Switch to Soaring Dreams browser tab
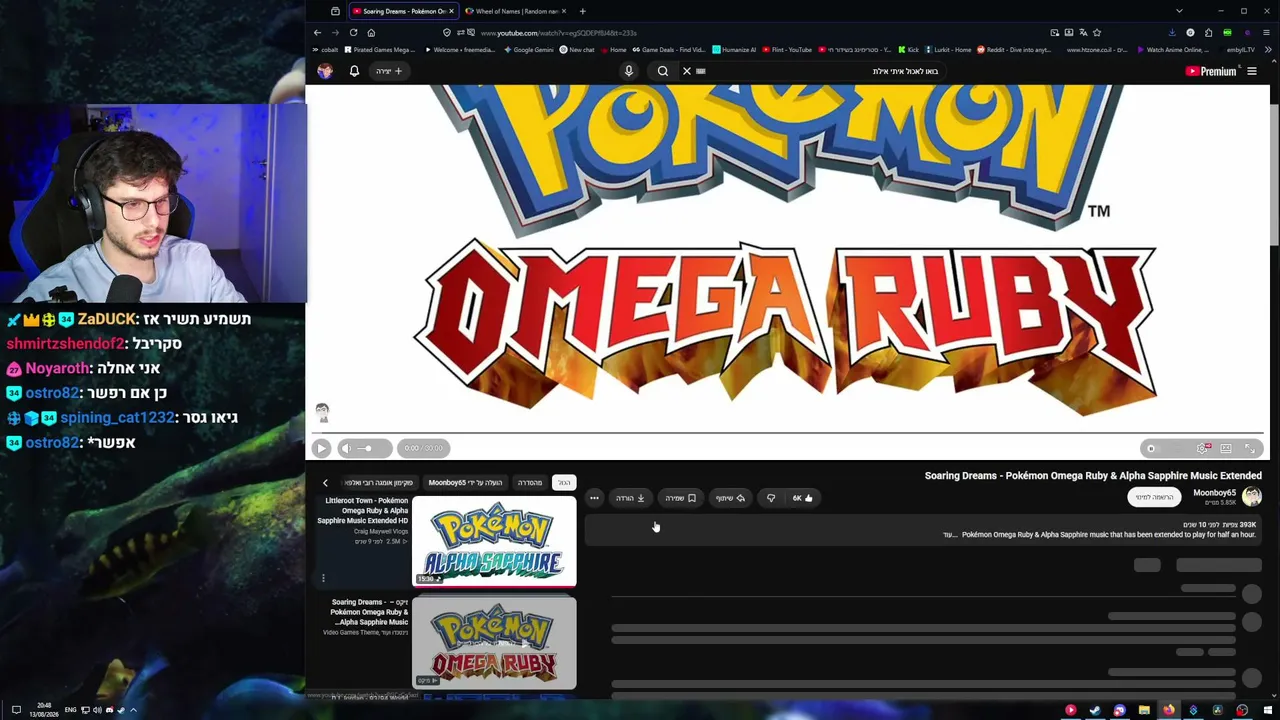1280x720 pixels. pyautogui.click(x=403, y=11)
